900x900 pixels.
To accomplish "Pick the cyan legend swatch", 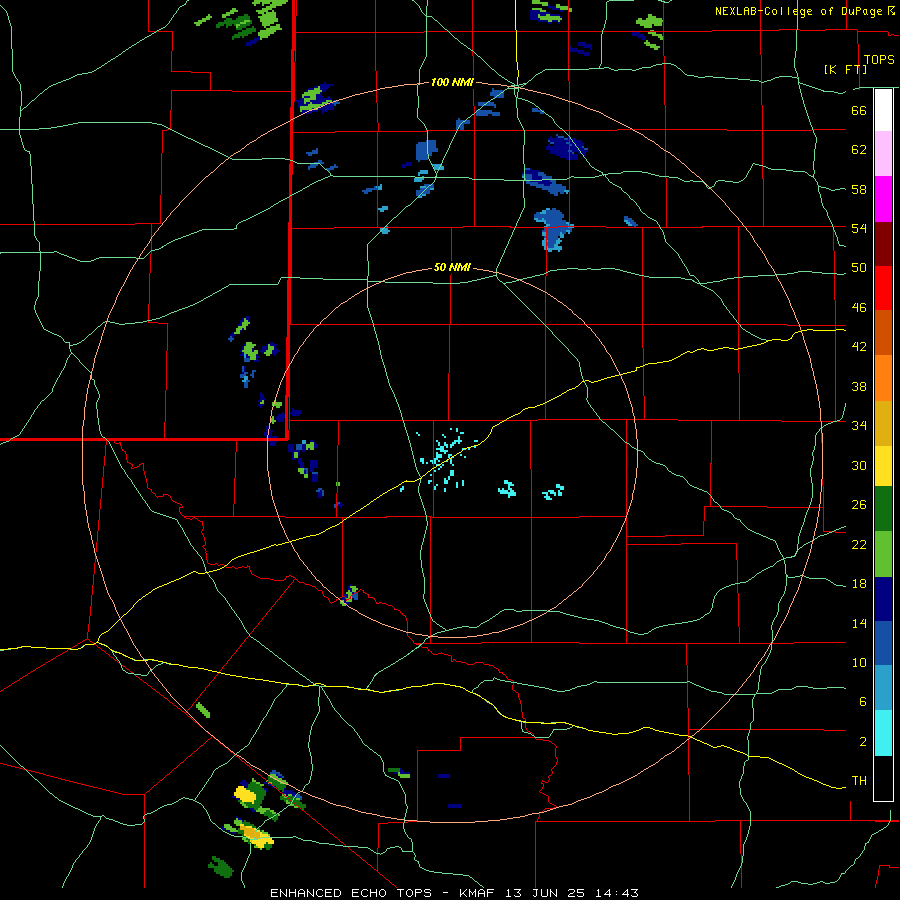I will 883,733.
